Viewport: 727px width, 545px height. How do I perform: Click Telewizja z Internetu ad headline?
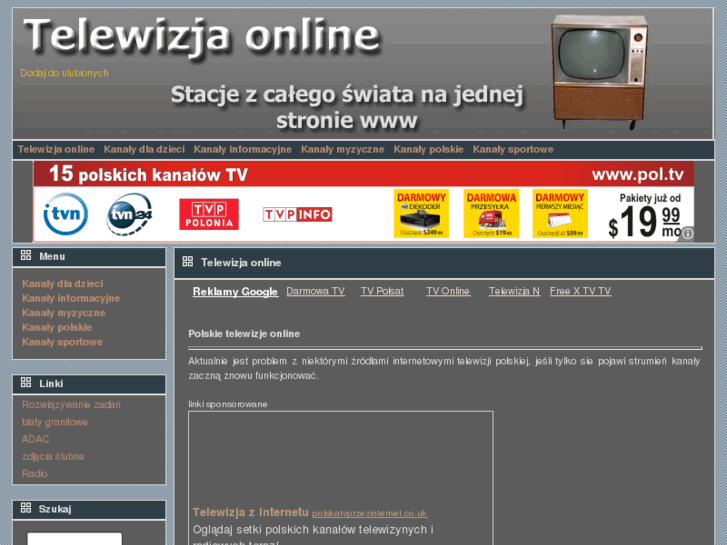pyautogui.click(x=250, y=512)
